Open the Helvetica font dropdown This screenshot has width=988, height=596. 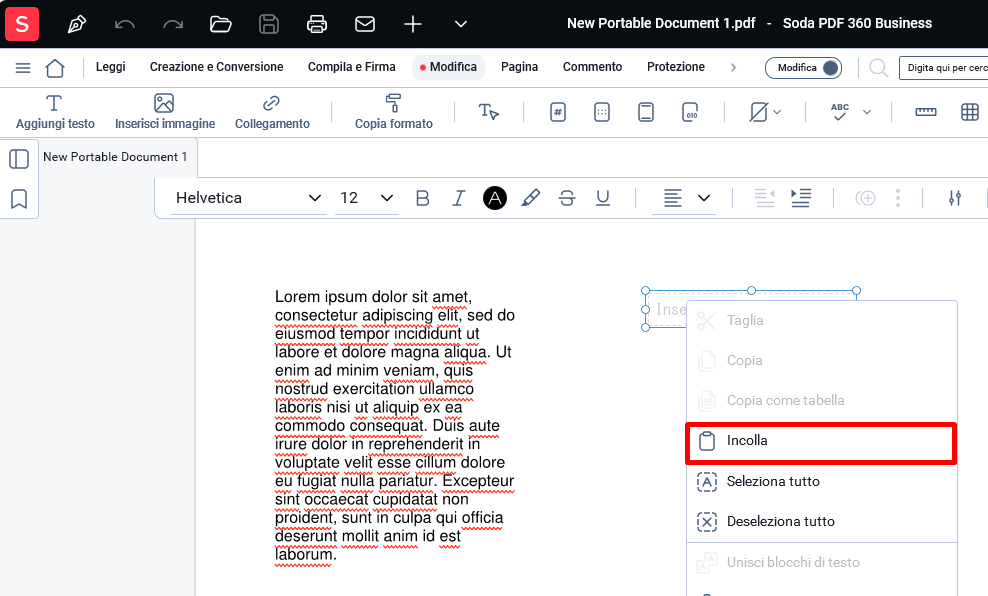click(x=248, y=198)
